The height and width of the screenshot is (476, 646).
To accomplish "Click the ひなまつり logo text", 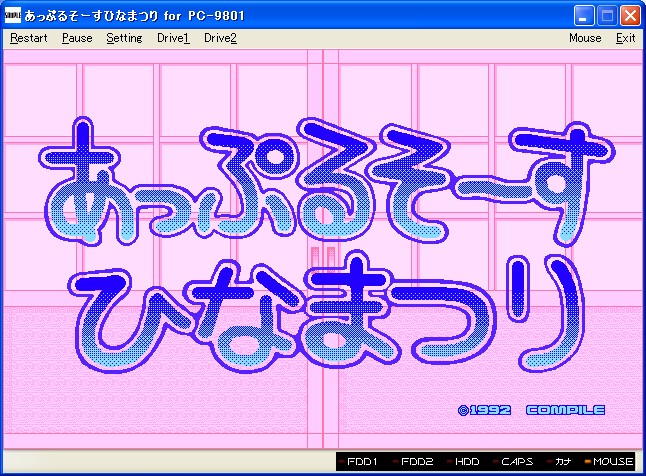I will (327, 313).
